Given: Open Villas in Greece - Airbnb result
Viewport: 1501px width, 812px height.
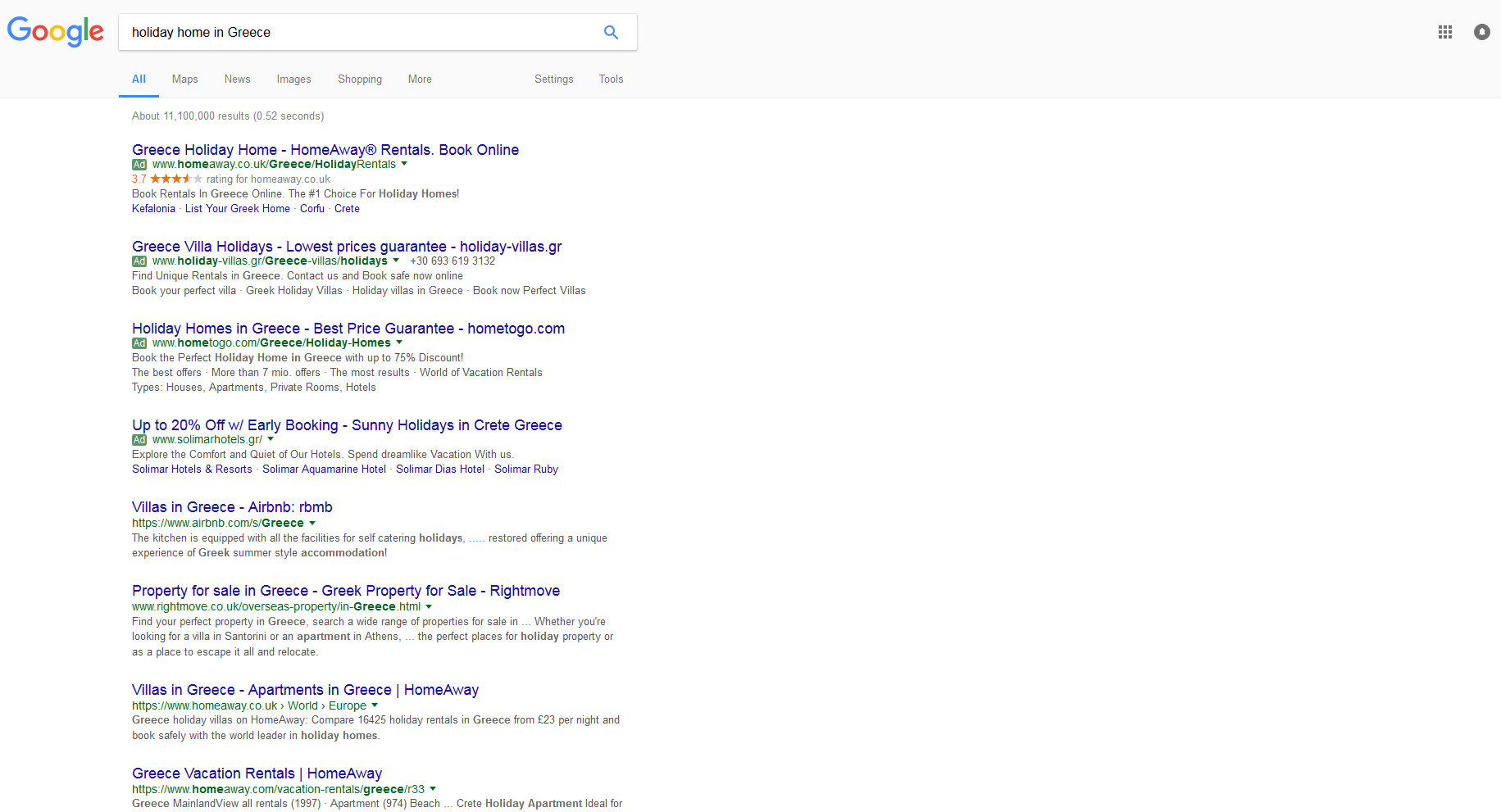Looking at the screenshot, I should pos(232,507).
